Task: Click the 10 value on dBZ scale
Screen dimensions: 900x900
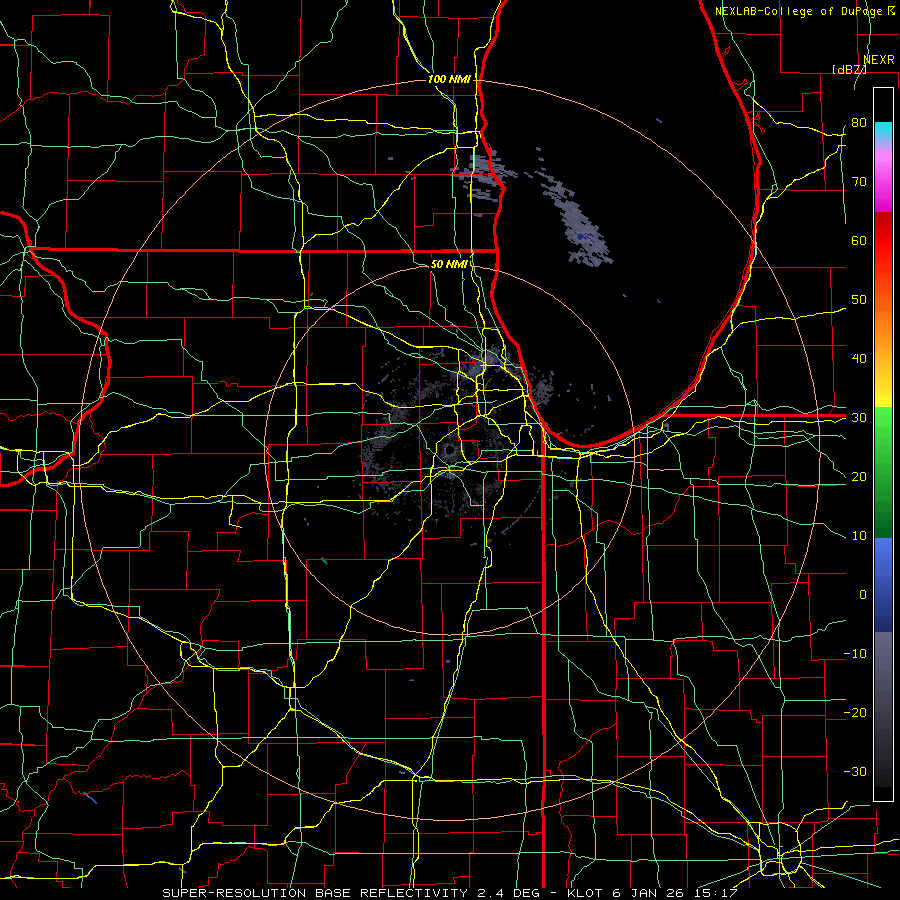Action: 859,536
